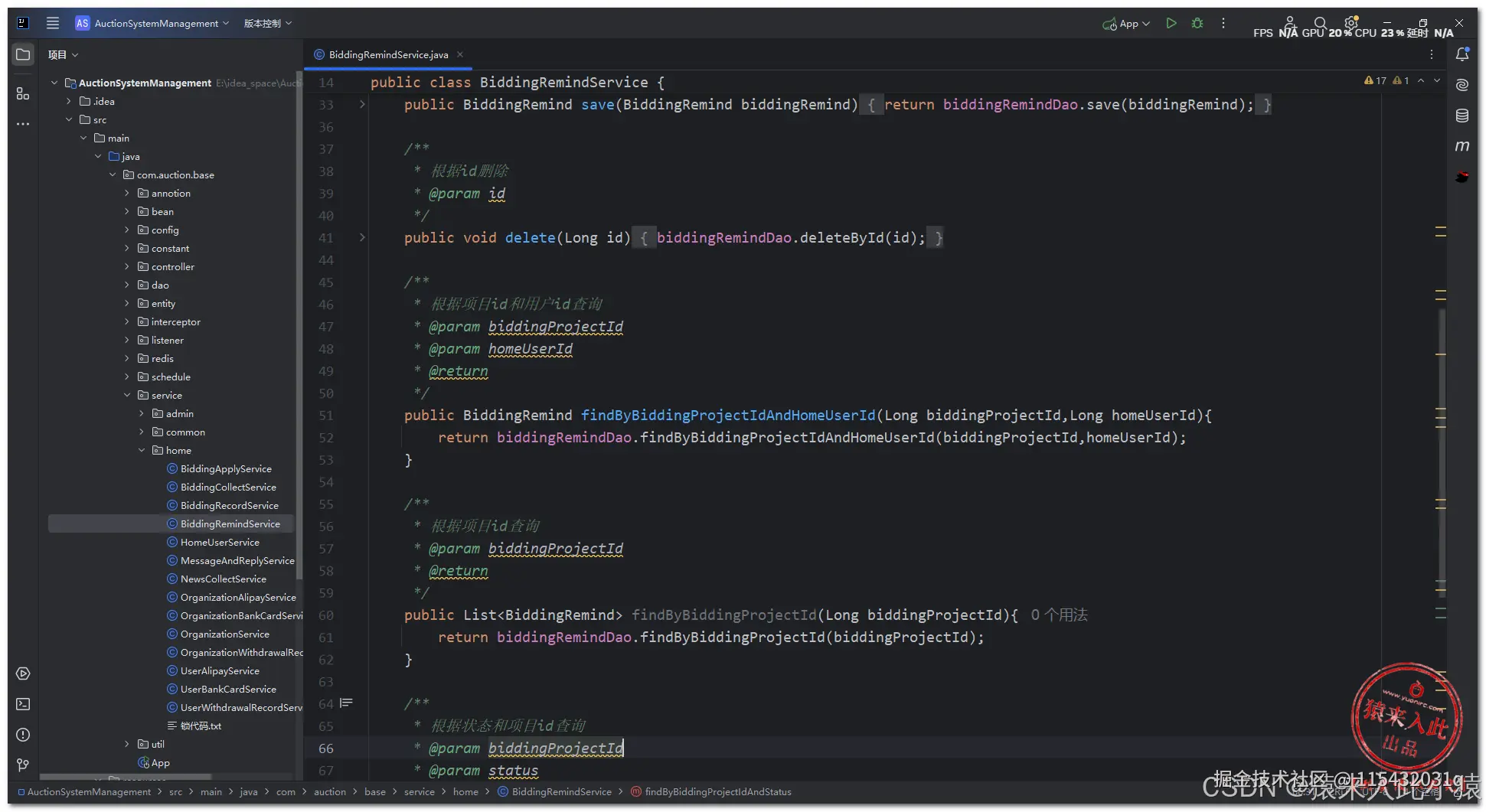This screenshot has height=812, width=1486.
Task: Open the Problems tool window icon
Action: coord(23,735)
